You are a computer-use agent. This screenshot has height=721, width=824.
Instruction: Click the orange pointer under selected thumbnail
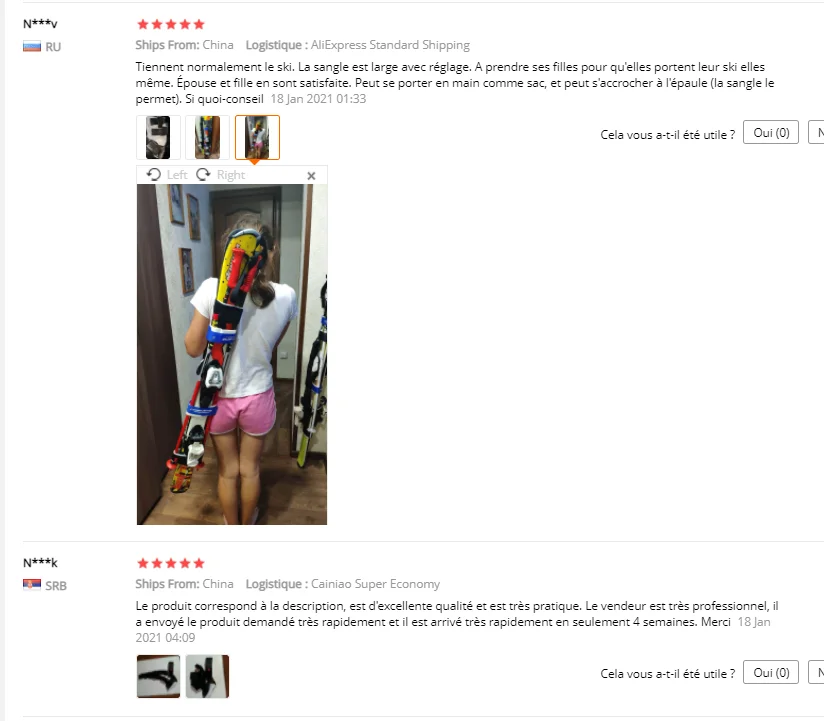pyautogui.click(x=254, y=162)
